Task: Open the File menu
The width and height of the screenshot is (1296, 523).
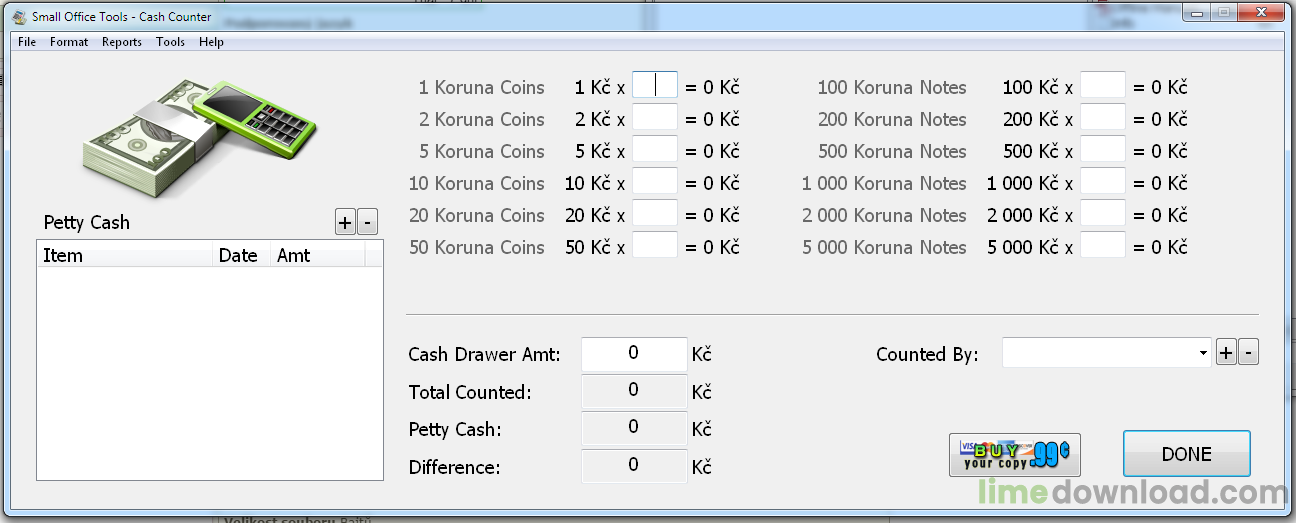Action: tap(27, 42)
